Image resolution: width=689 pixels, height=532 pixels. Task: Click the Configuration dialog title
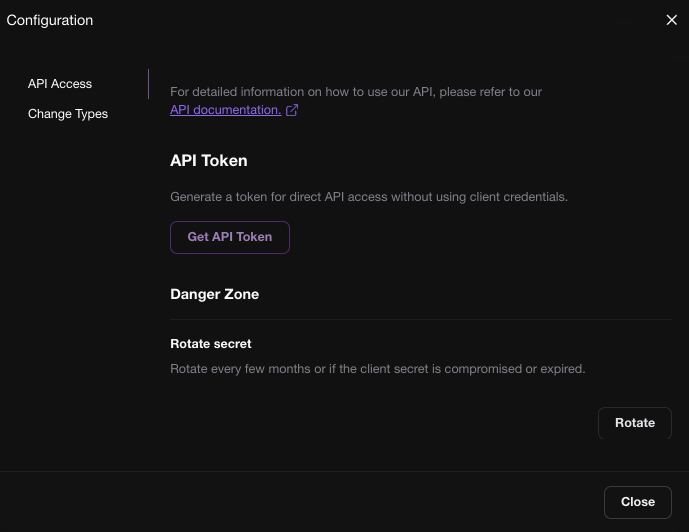(50, 20)
